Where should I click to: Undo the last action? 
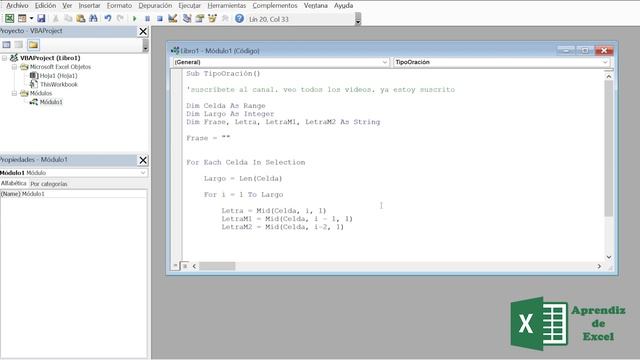pos(108,18)
